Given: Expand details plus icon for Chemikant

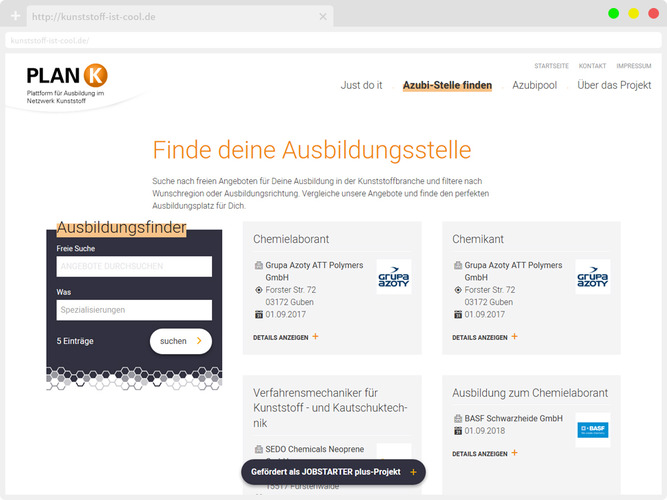Looking at the screenshot, I should tap(514, 337).
